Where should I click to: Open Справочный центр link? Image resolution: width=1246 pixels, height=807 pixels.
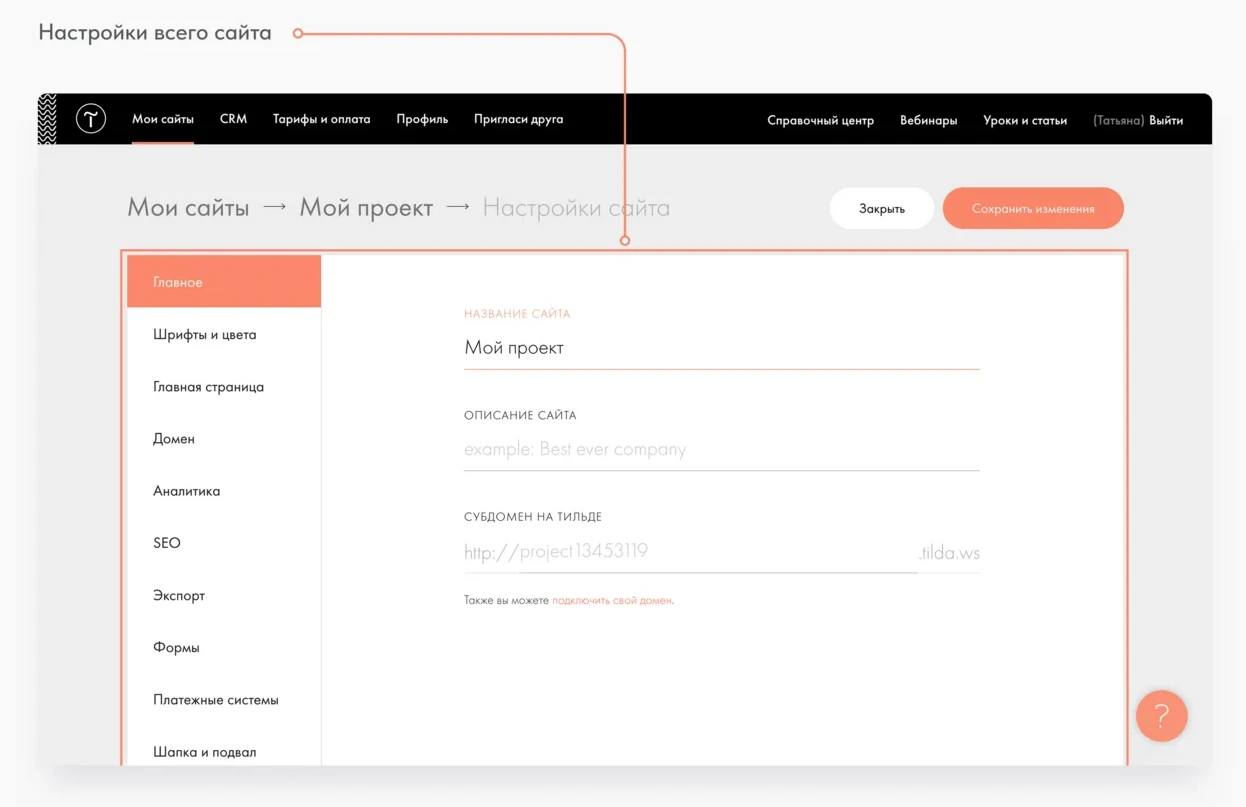[x=820, y=120]
